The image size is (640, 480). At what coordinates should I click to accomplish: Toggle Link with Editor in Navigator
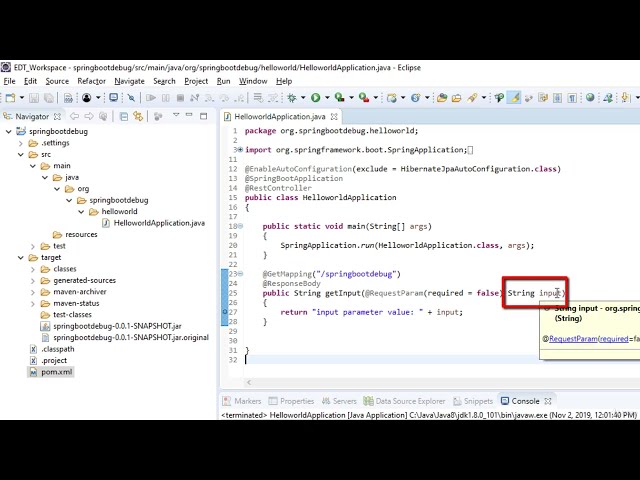[138, 116]
